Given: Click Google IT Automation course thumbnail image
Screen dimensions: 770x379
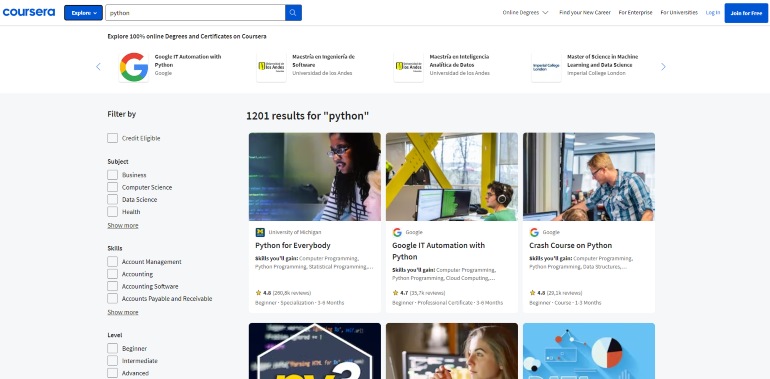Looking at the screenshot, I should (x=452, y=177).
